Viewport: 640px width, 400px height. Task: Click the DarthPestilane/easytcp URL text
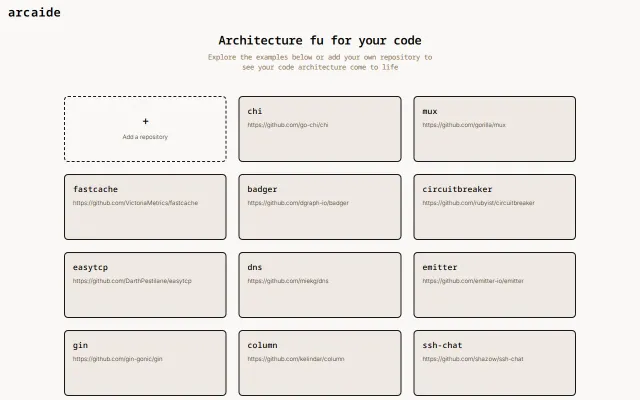(132, 281)
